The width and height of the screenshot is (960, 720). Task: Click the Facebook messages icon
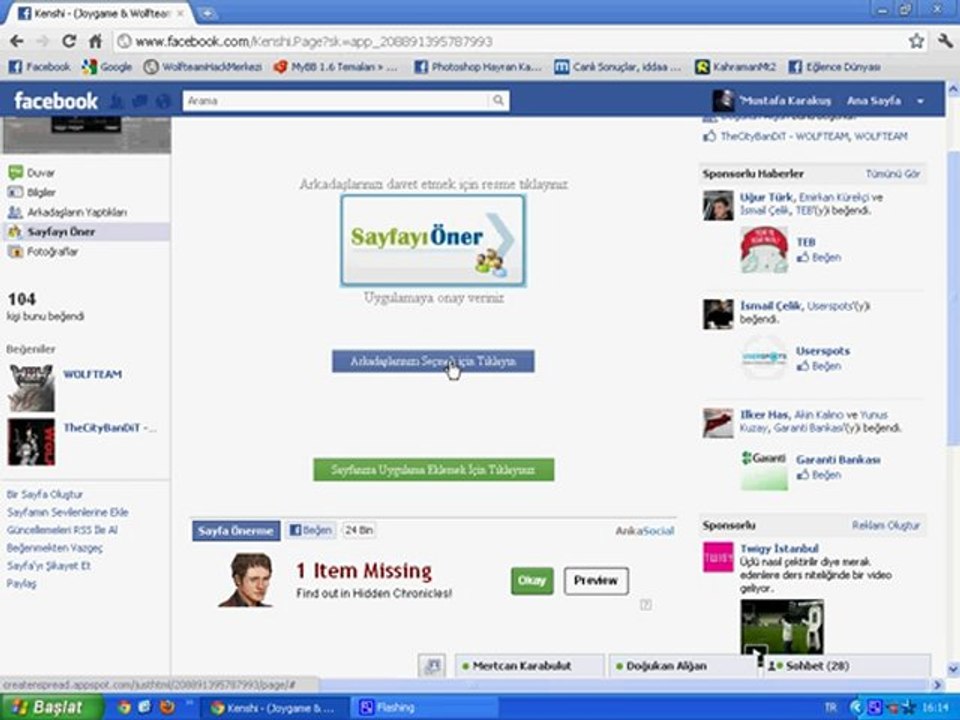click(x=140, y=101)
